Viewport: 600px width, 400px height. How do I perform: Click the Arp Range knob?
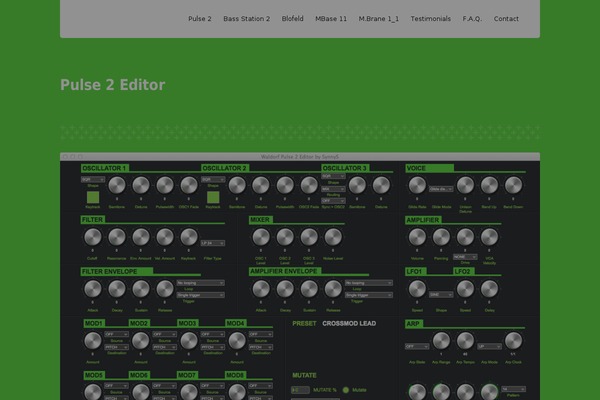[441, 341]
